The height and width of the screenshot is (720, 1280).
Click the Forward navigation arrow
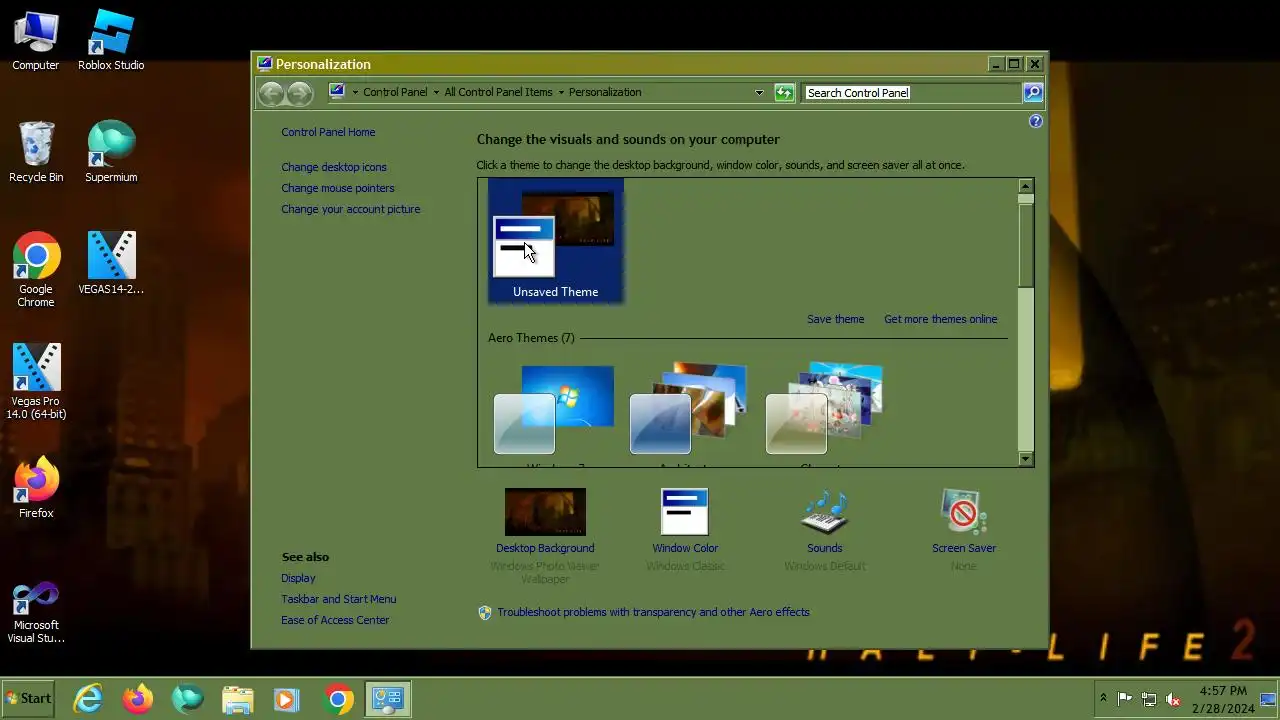[x=300, y=93]
